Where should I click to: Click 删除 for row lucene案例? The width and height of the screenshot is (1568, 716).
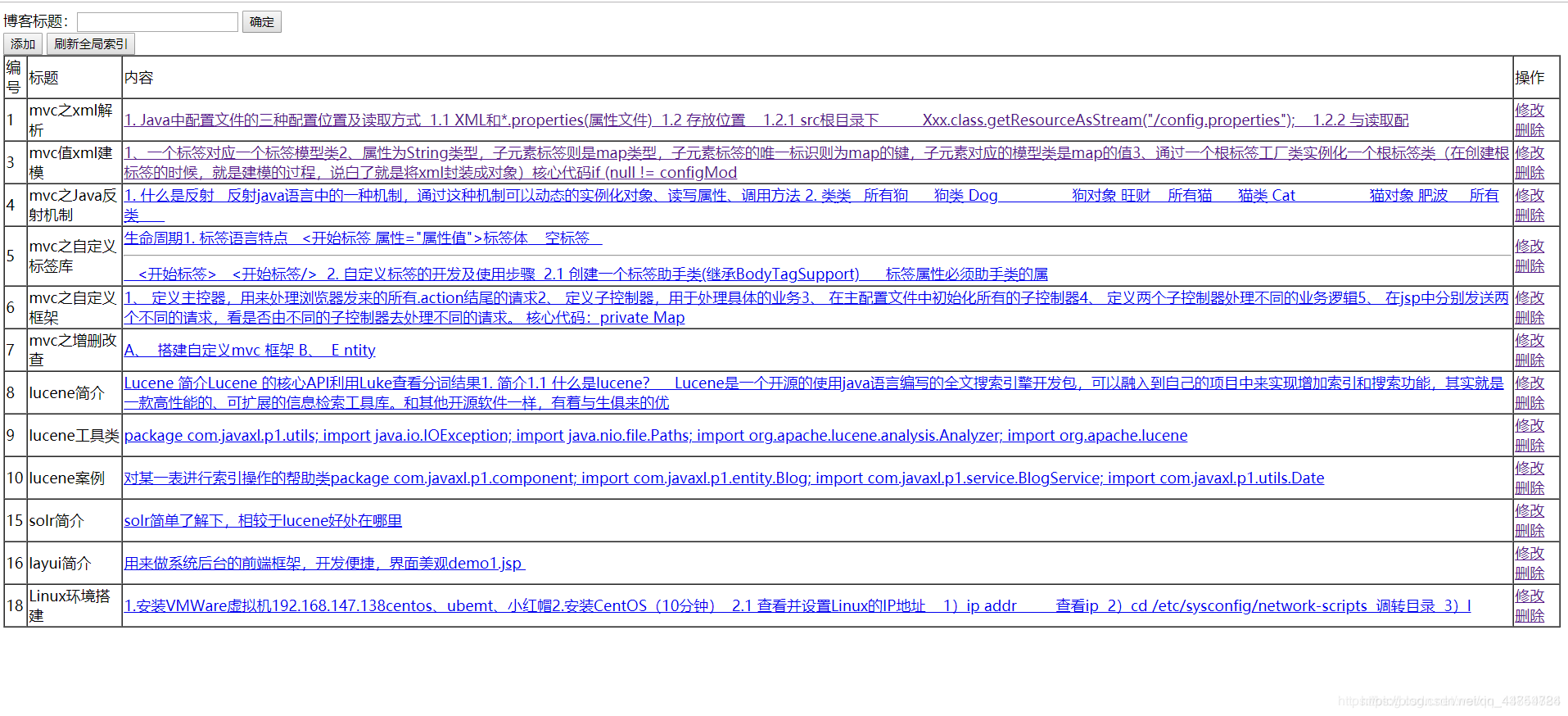1530,487
